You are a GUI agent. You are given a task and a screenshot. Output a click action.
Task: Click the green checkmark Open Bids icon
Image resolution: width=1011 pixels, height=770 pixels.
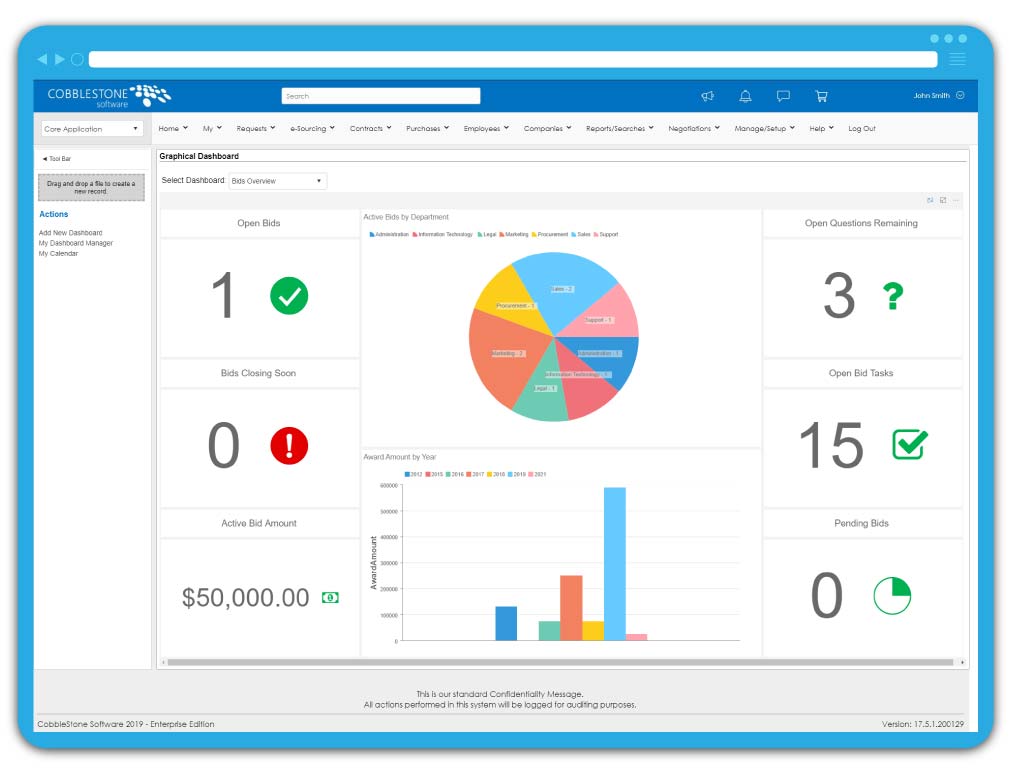click(x=289, y=296)
